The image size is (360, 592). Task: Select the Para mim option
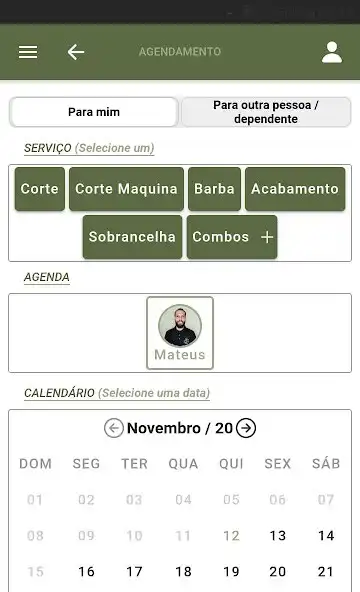point(94,112)
